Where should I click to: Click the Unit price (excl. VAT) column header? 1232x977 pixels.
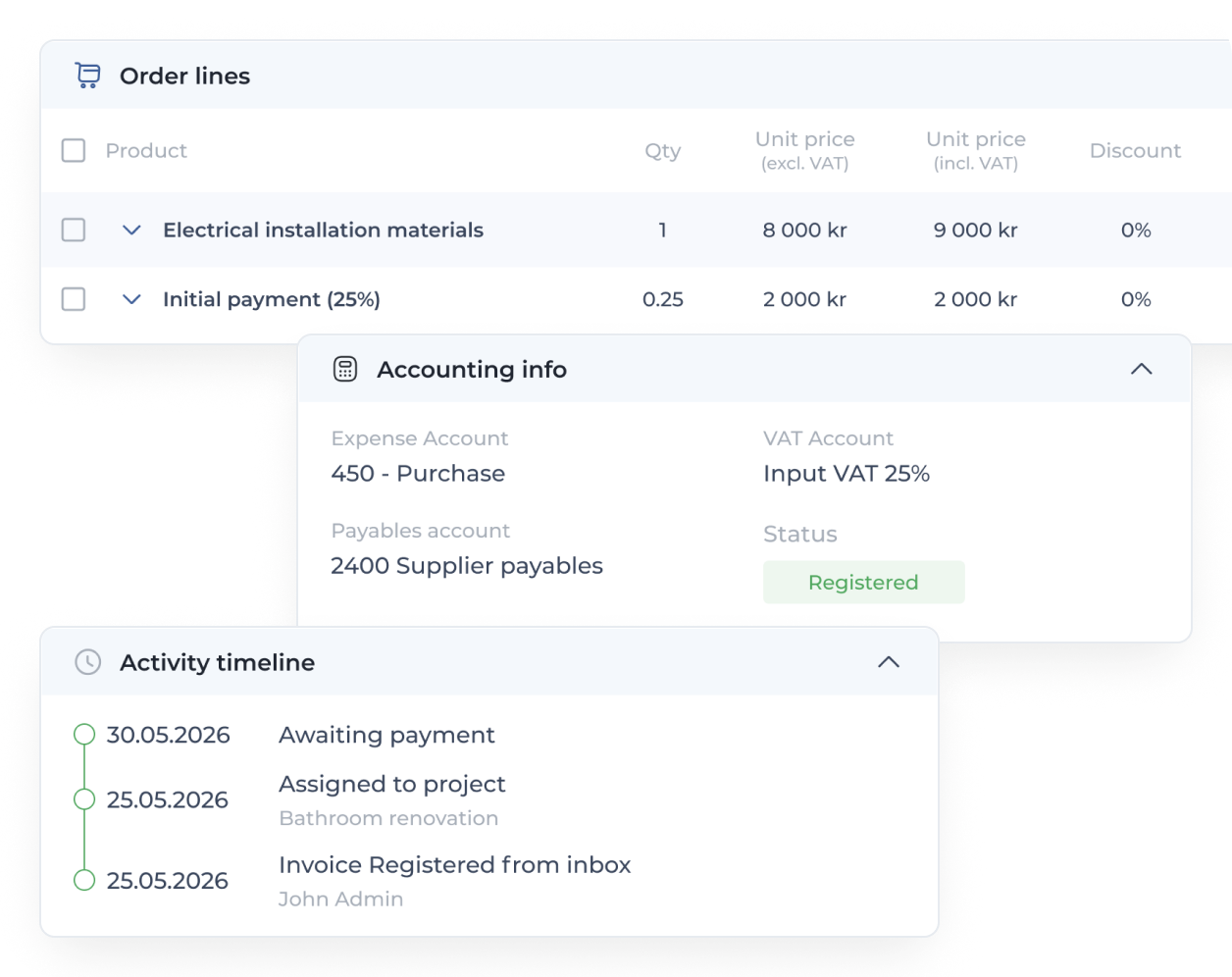pos(805,150)
